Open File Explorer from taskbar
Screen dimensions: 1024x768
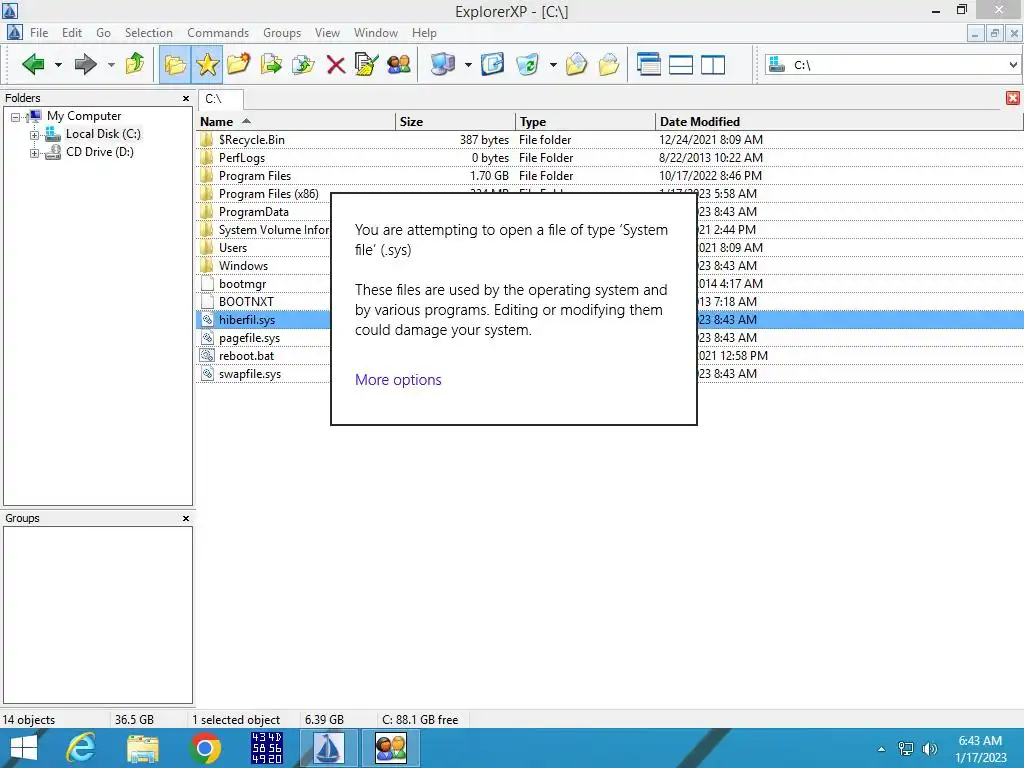point(143,748)
